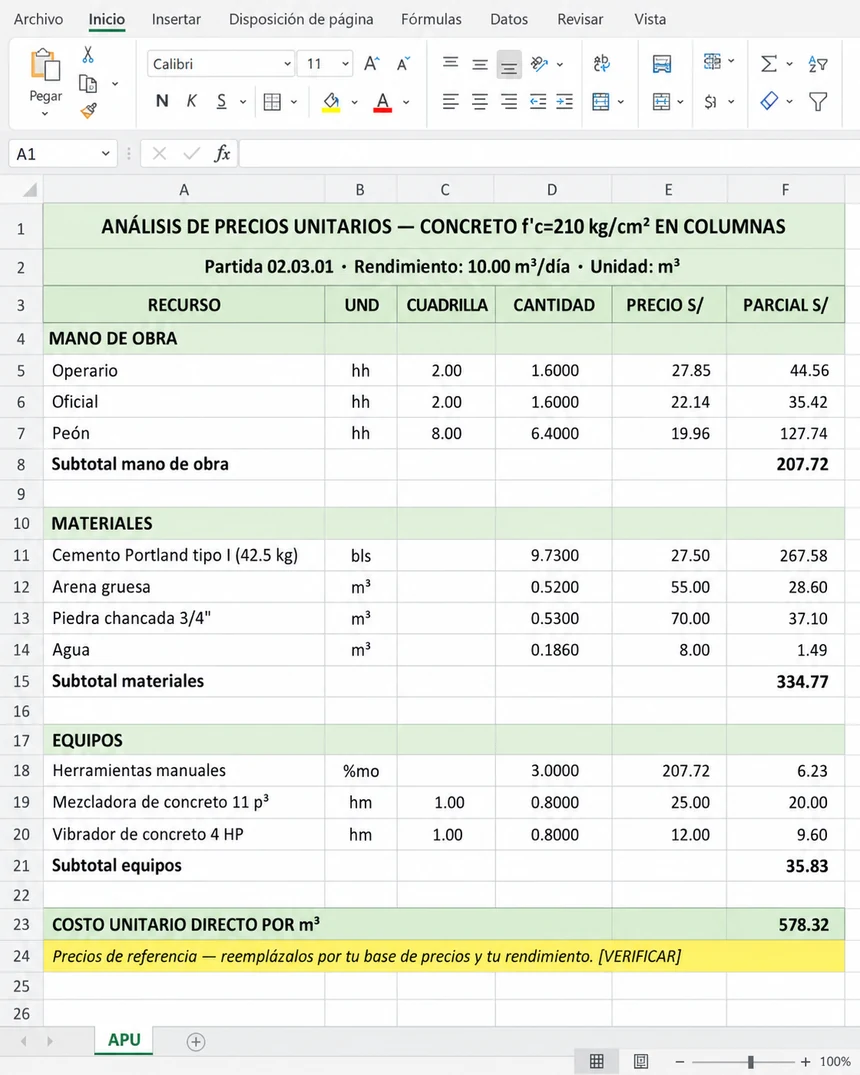Click inside the formula bar input
This screenshot has width=860, height=1075.
click(x=549, y=154)
